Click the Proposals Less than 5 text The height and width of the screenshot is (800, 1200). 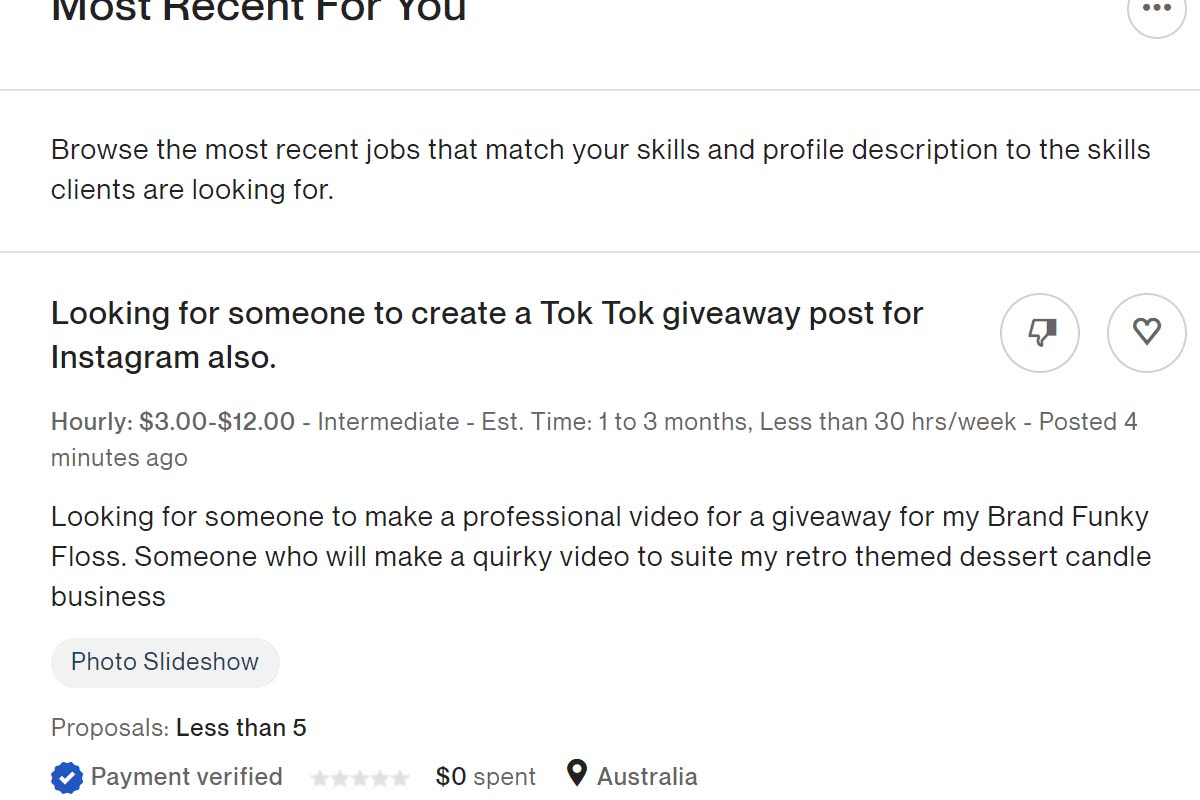179,728
